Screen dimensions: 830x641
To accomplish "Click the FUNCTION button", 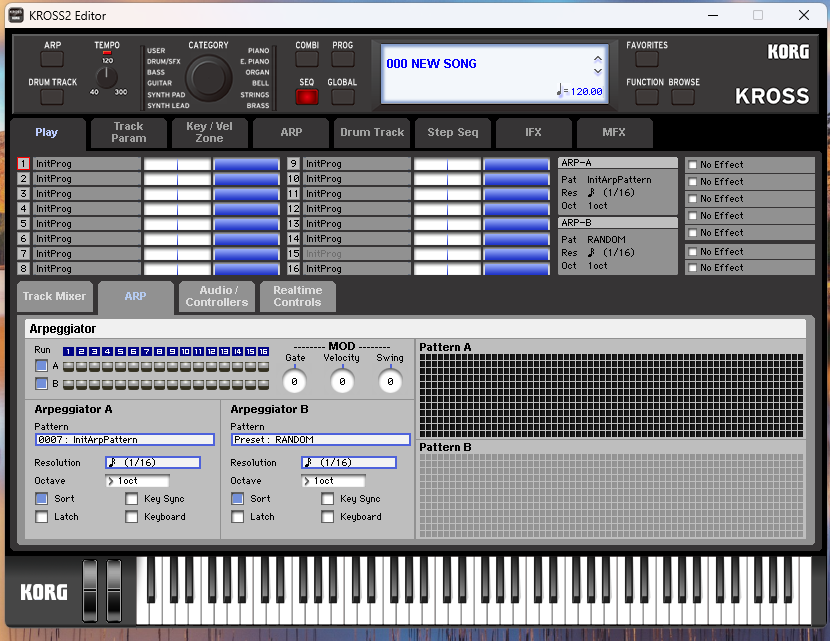I will coord(647,97).
